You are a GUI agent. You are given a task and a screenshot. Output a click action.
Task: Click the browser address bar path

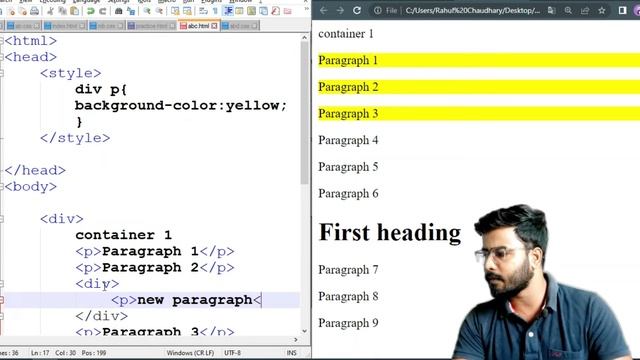473,10
